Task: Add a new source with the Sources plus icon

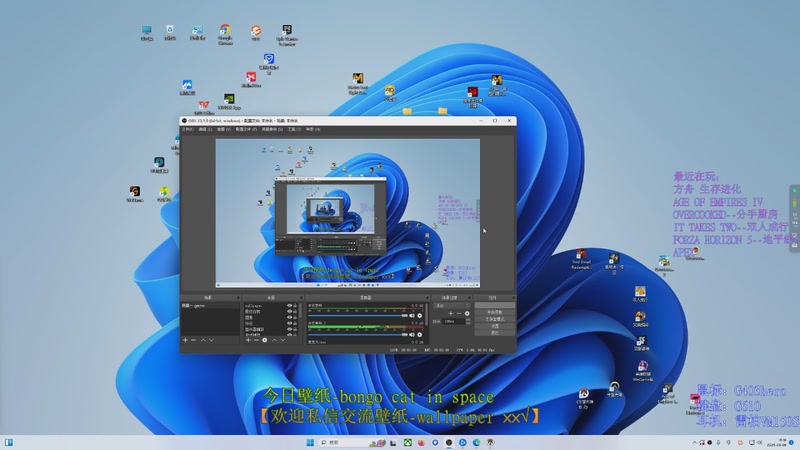Action: tap(248, 340)
